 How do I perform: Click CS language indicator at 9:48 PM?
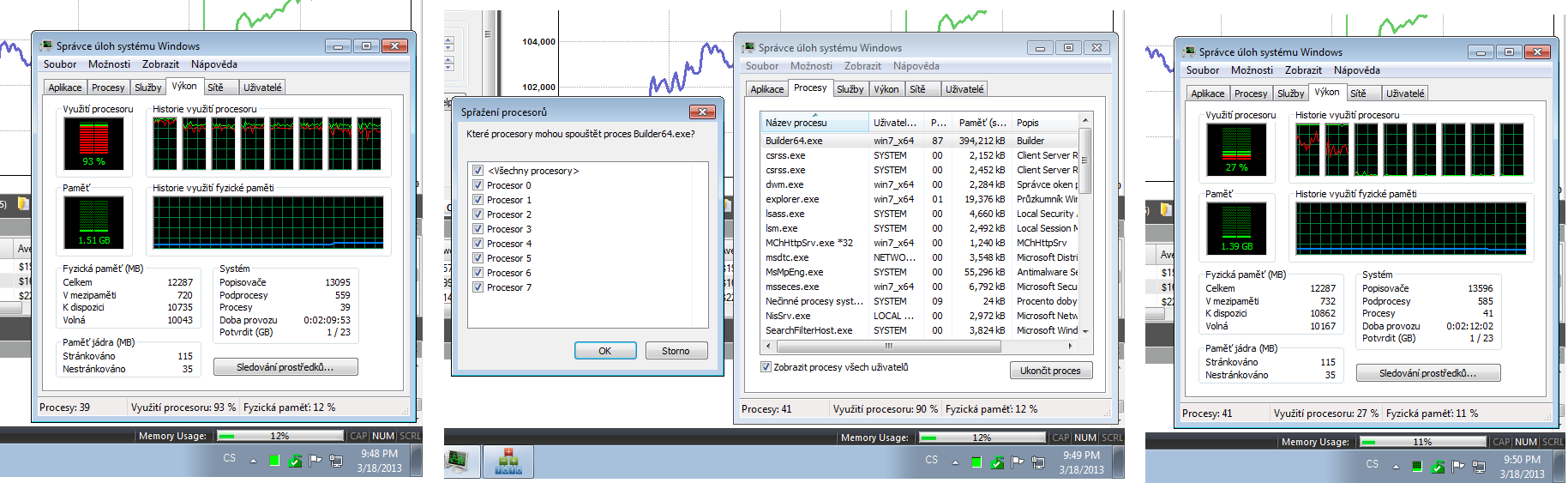coord(229,458)
